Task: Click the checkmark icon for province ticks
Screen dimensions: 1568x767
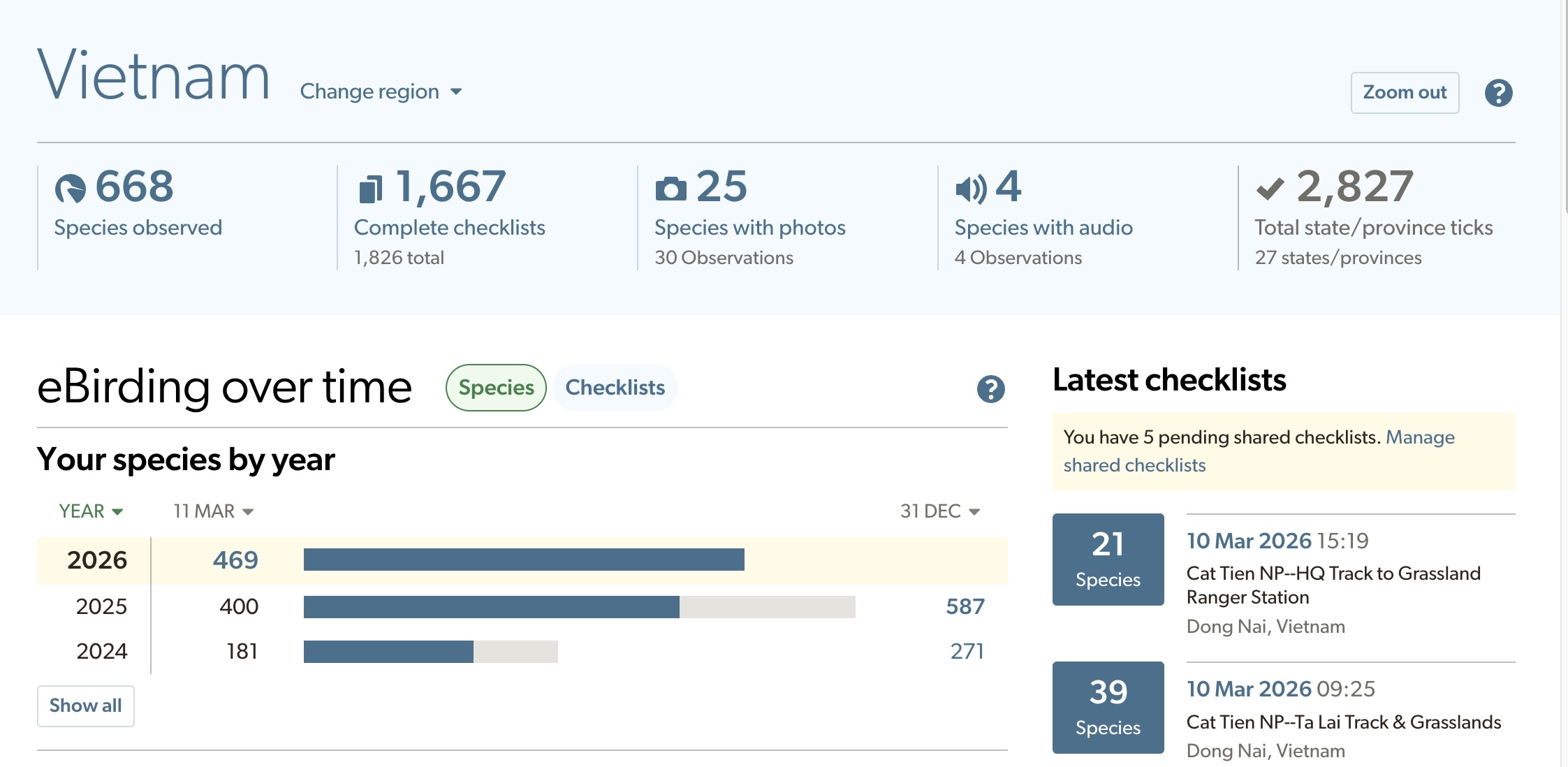Action: point(1270,189)
